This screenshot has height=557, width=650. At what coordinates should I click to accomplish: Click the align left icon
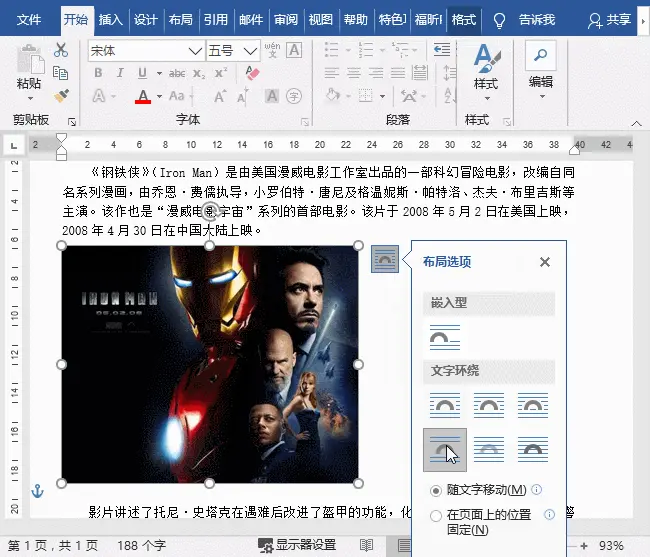332,73
